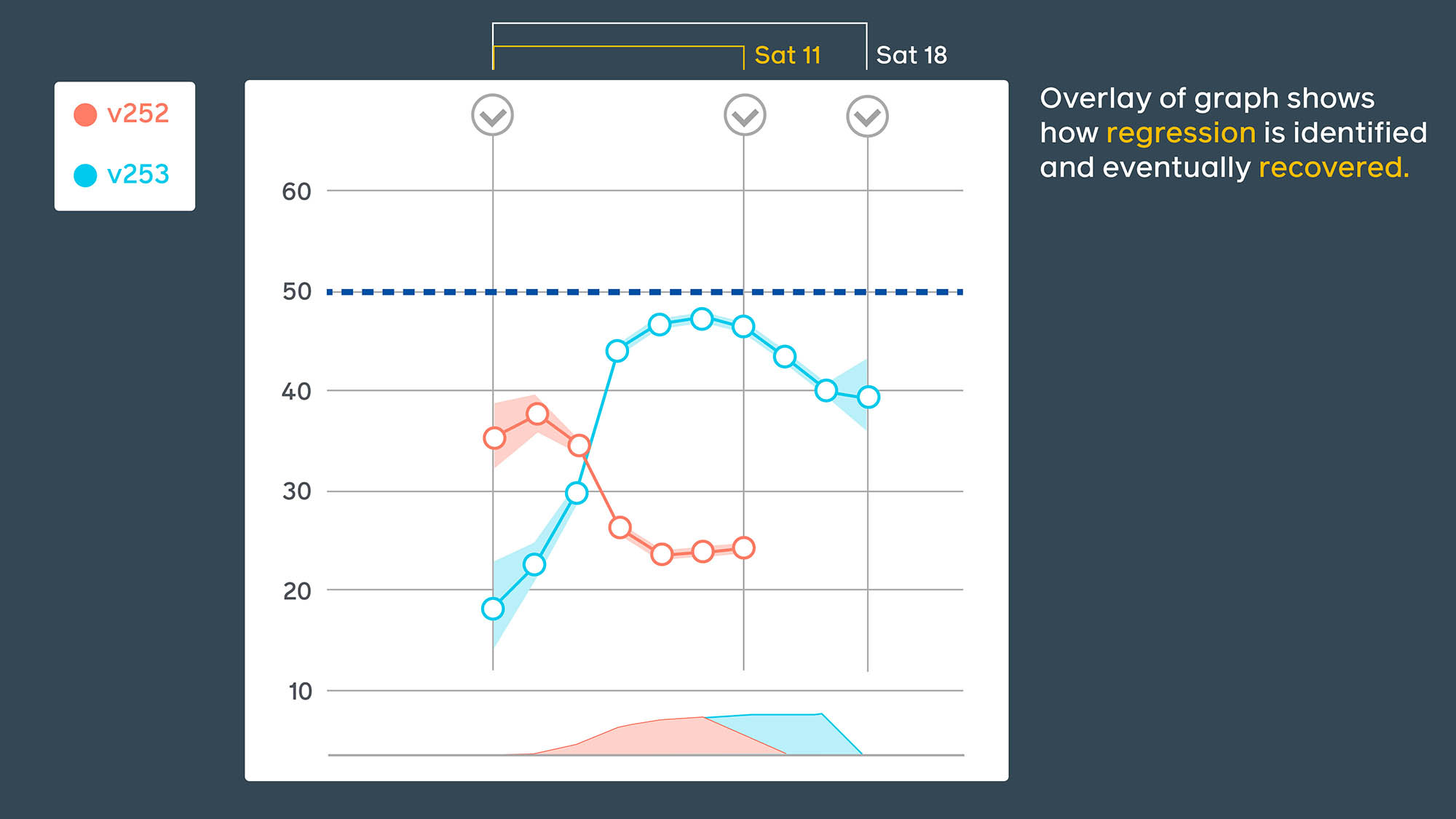Screen dimensions: 1456x819
Task: Click the v252 peak data point near 38
Action: coord(537,414)
